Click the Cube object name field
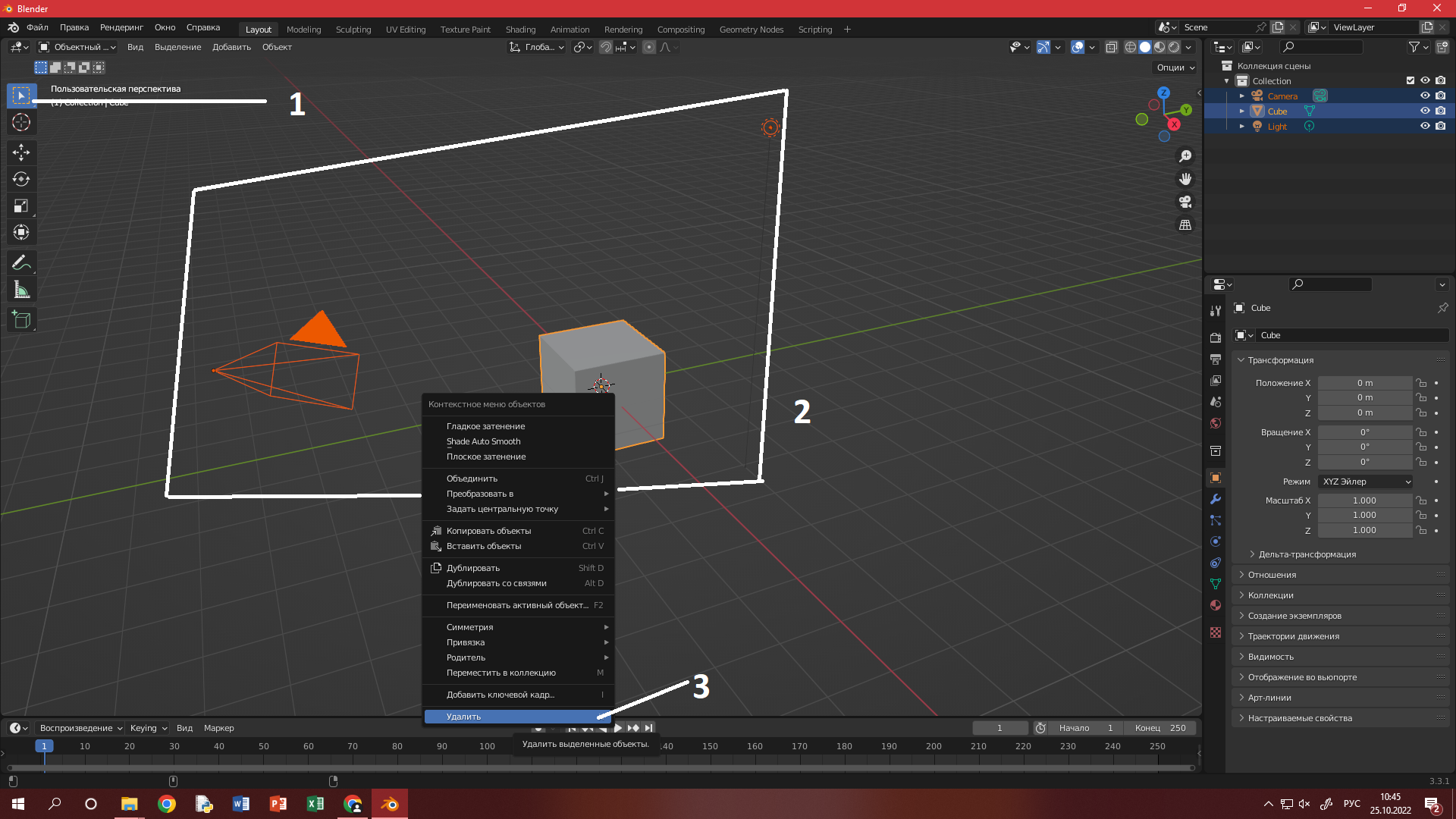Image resolution: width=1456 pixels, height=819 pixels. click(x=1352, y=335)
